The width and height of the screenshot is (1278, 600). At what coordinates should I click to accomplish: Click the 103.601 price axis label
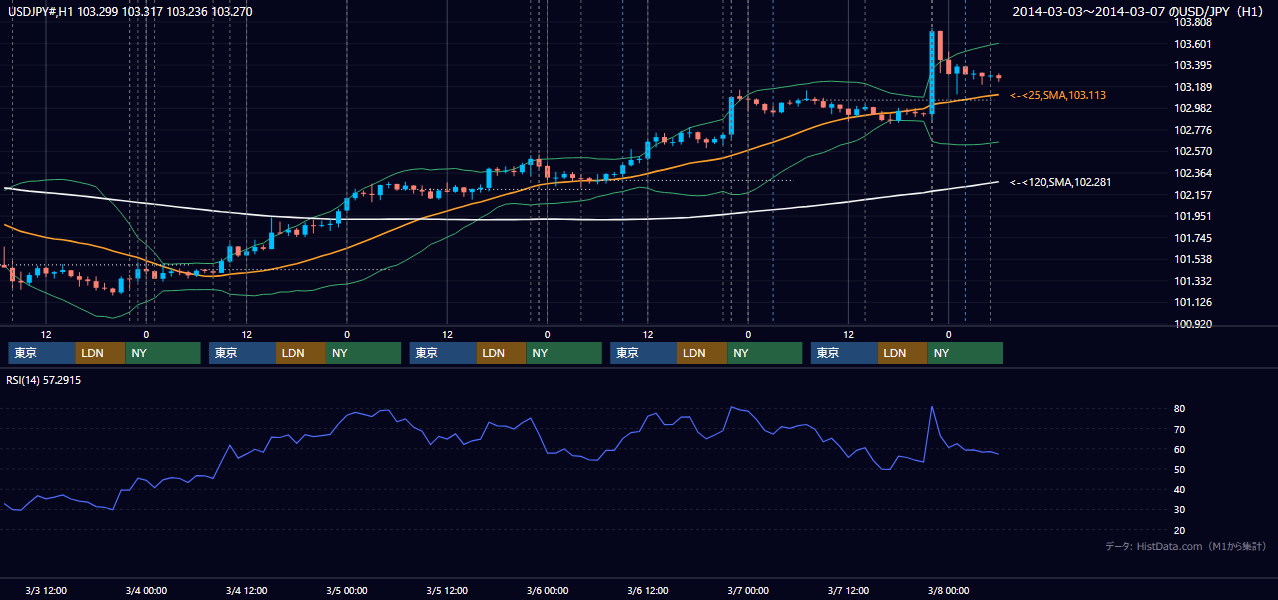pyautogui.click(x=1192, y=44)
